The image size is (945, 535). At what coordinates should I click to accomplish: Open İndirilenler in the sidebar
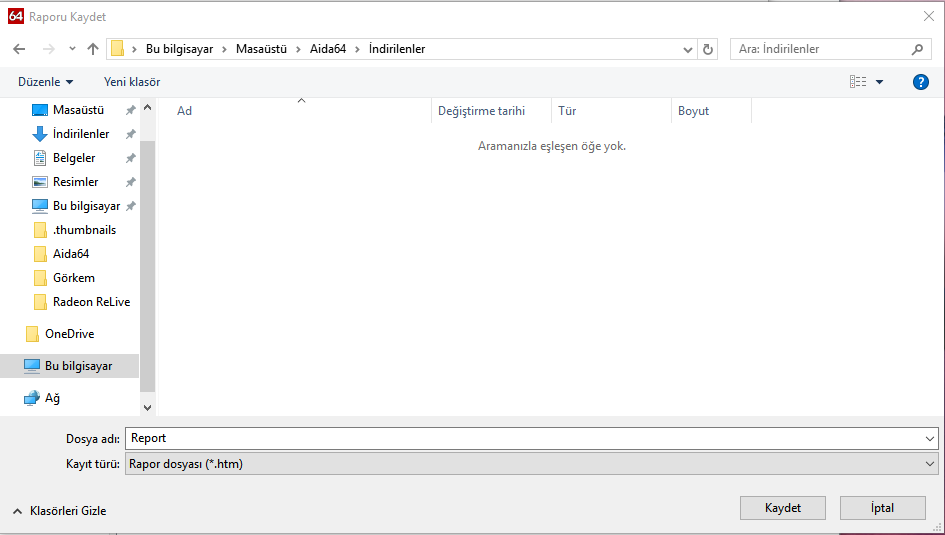(x=81, y=134)
